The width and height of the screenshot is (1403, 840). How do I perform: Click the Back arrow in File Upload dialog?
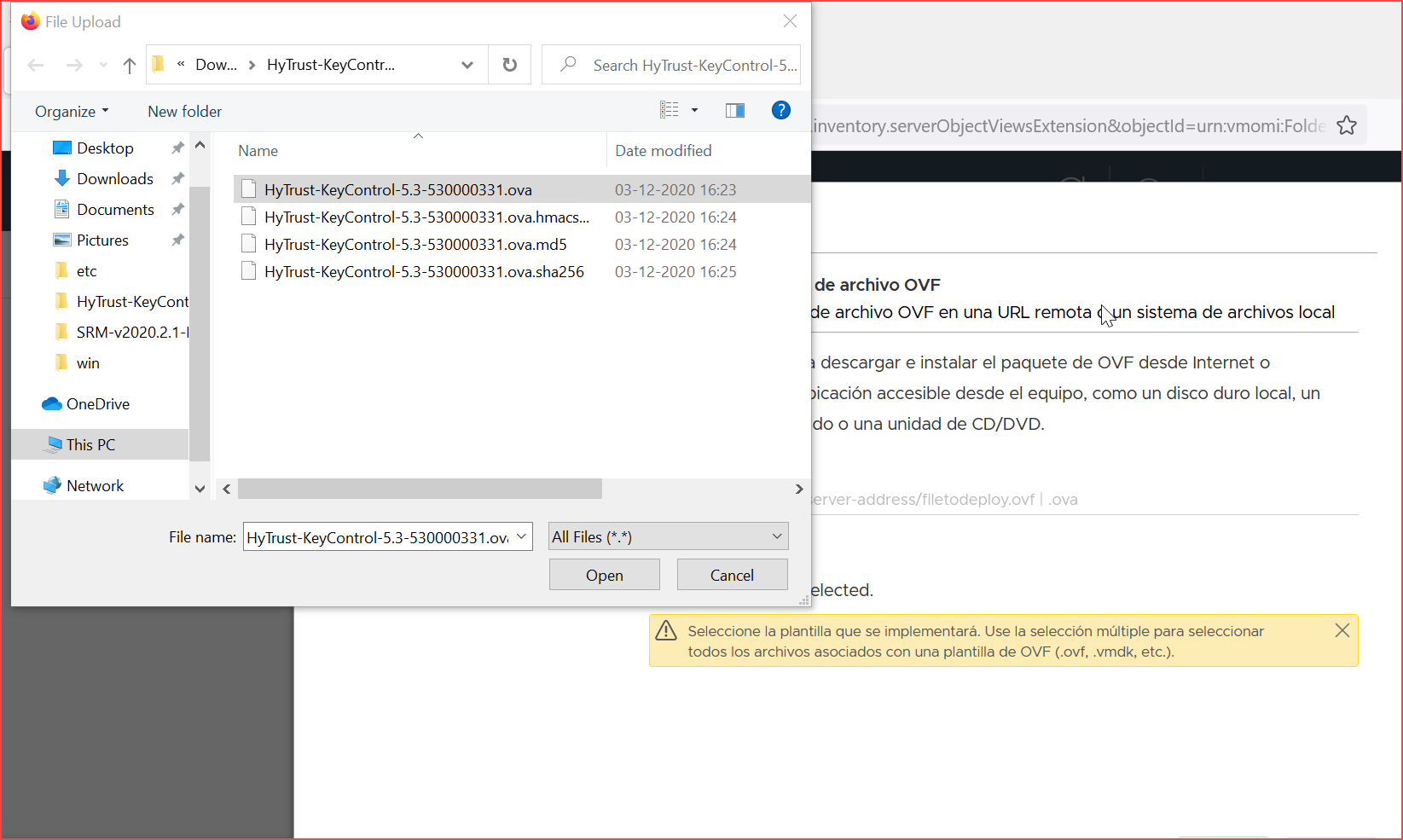coord(36,65)
